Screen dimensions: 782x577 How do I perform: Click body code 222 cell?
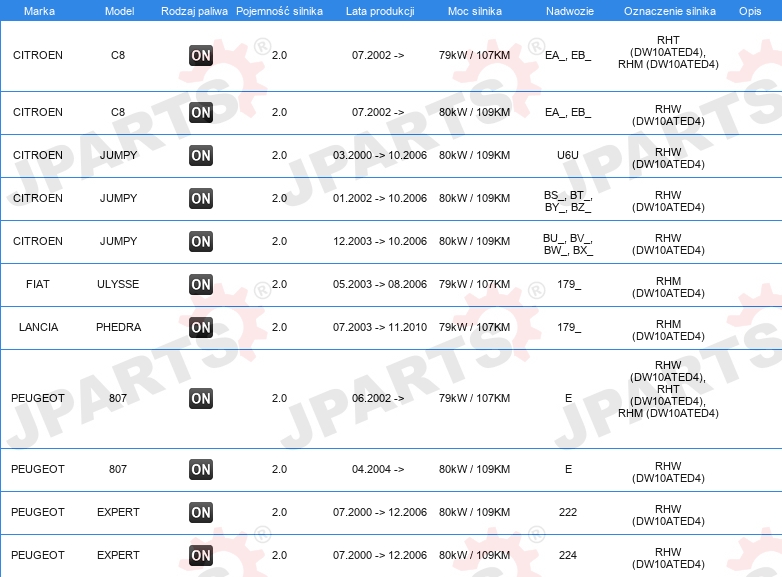click(x=568, y=512)
